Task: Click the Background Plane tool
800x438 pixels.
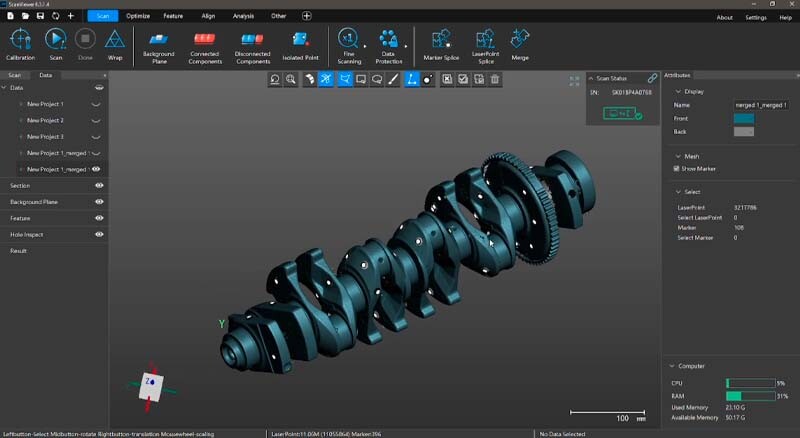Action: coord(159,39)
